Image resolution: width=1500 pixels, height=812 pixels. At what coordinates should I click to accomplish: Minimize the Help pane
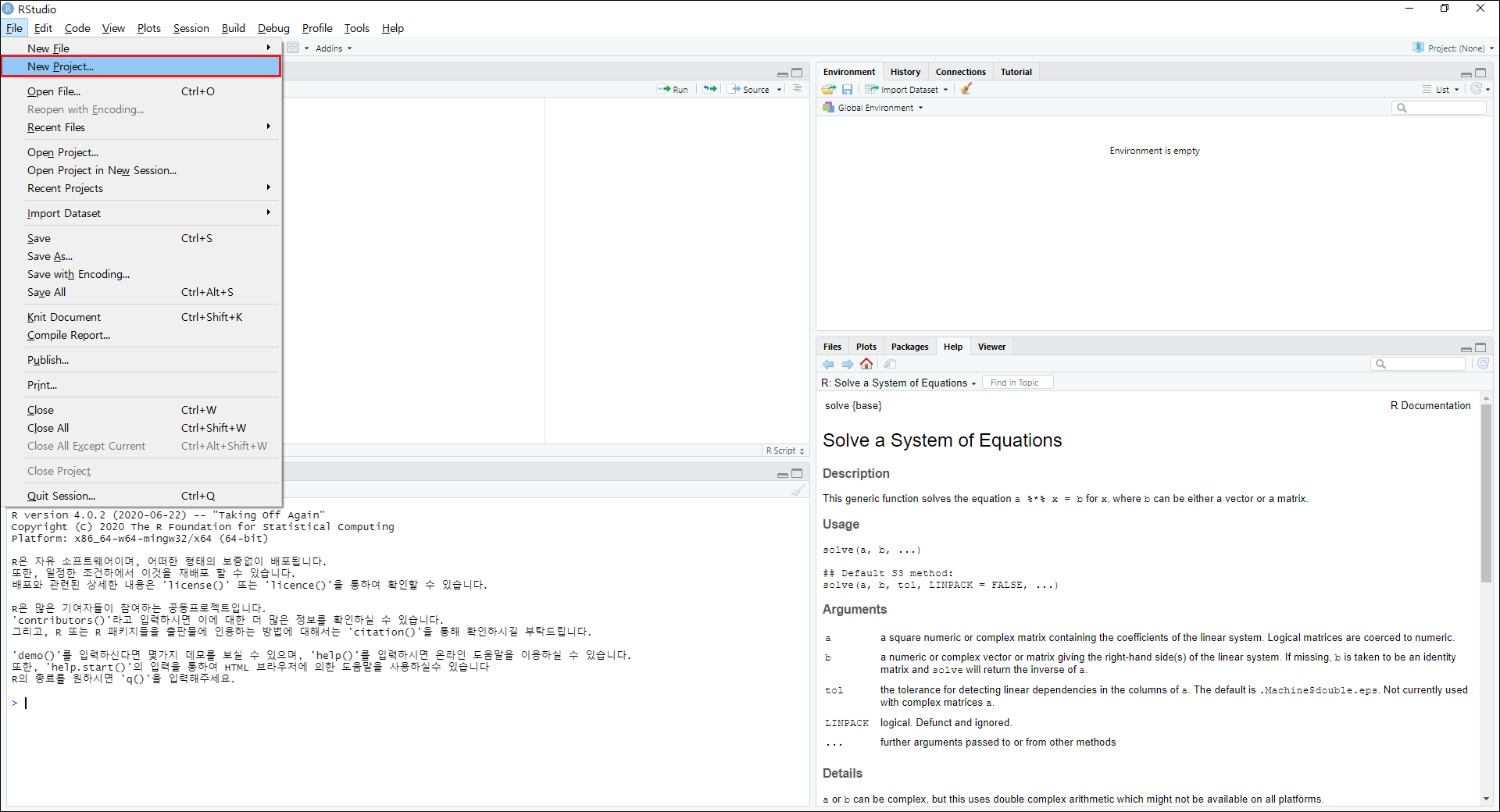click(x=1466, y=348)
